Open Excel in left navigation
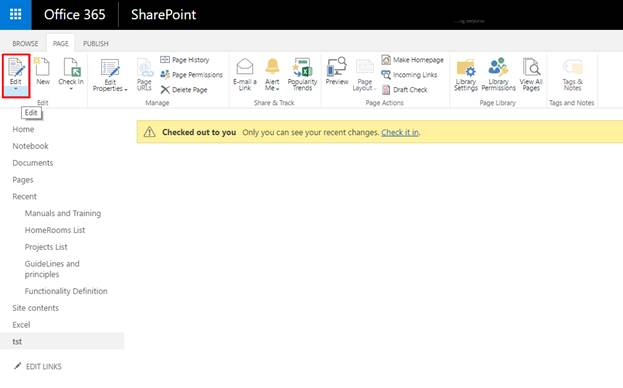This screenshot has width=623, height=388. (21, 325)
